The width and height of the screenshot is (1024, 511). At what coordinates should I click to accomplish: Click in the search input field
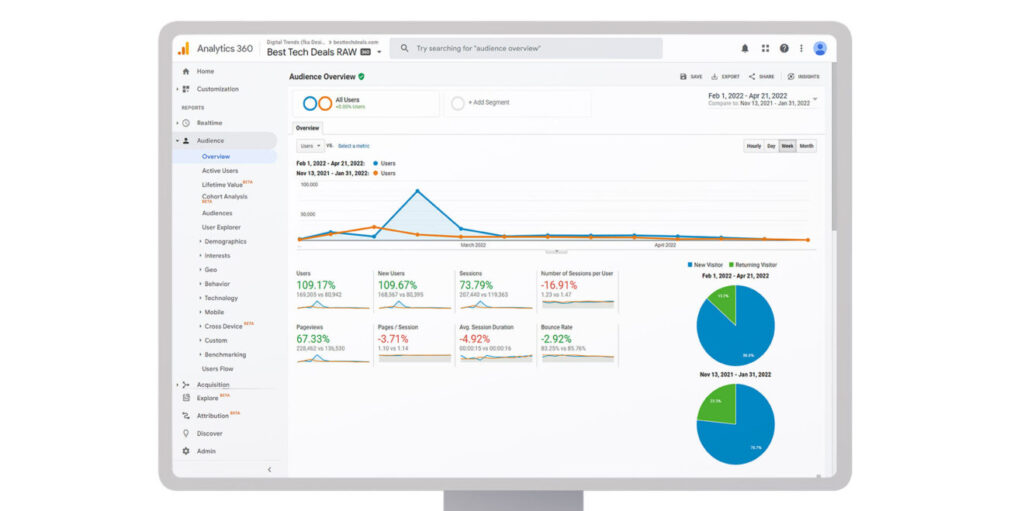530,48
